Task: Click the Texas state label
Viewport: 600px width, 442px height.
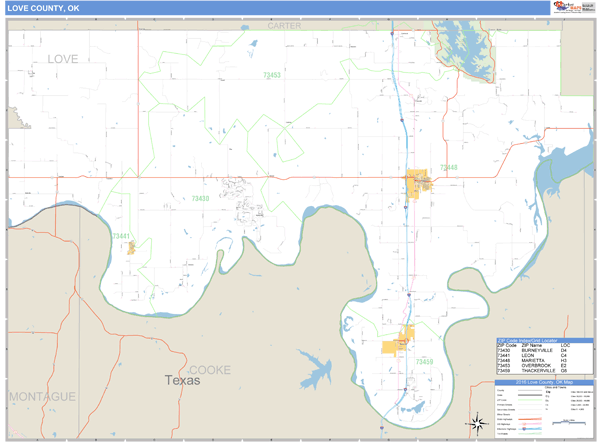Action: [x=182, y=381]
